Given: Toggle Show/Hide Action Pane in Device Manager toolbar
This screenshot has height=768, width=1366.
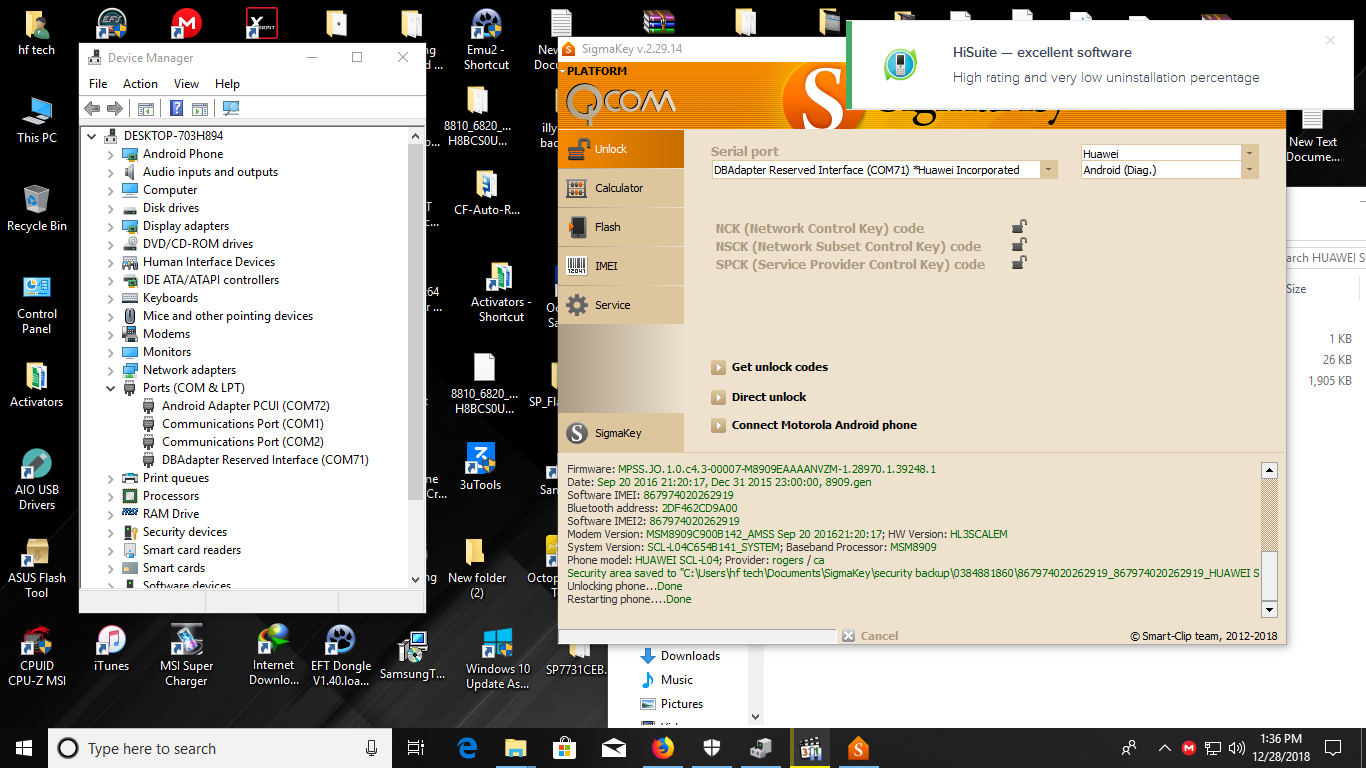Looking at the screenshot, I should (199, 108).
